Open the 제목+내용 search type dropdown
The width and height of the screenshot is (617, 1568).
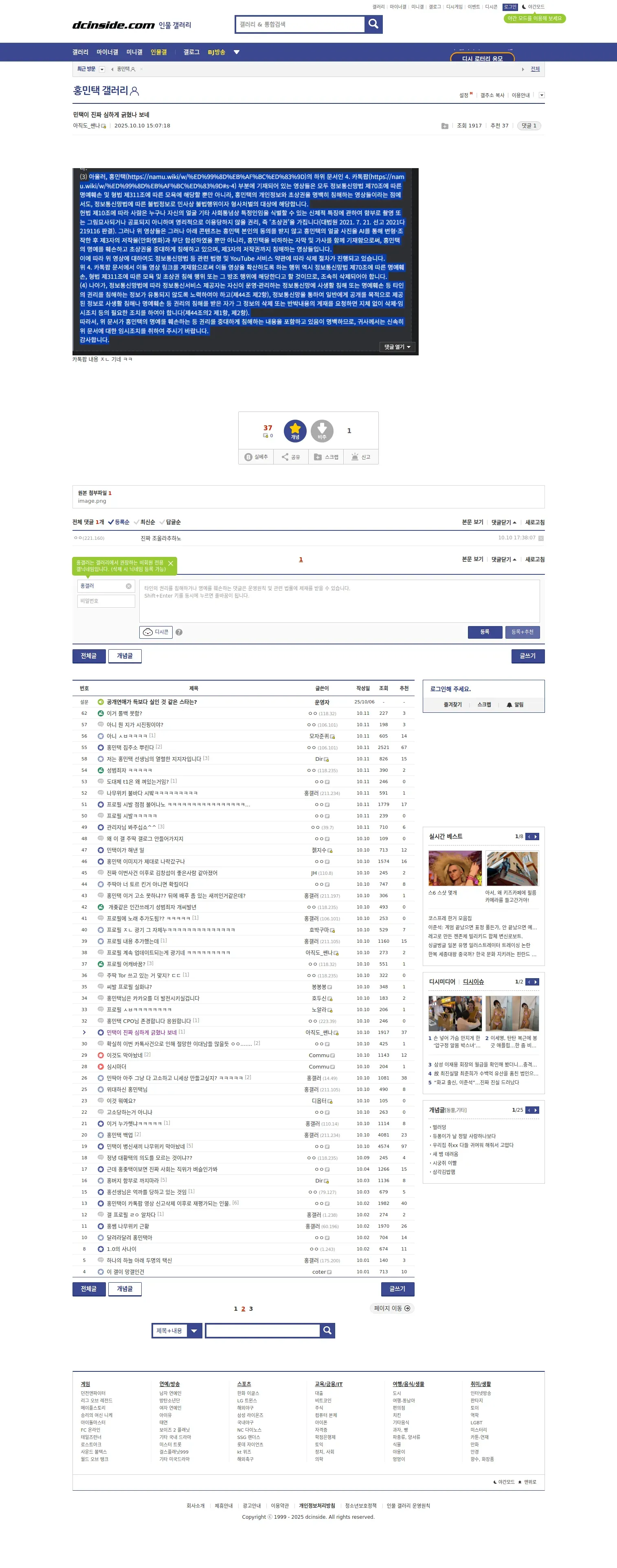tap(177, 1331)
